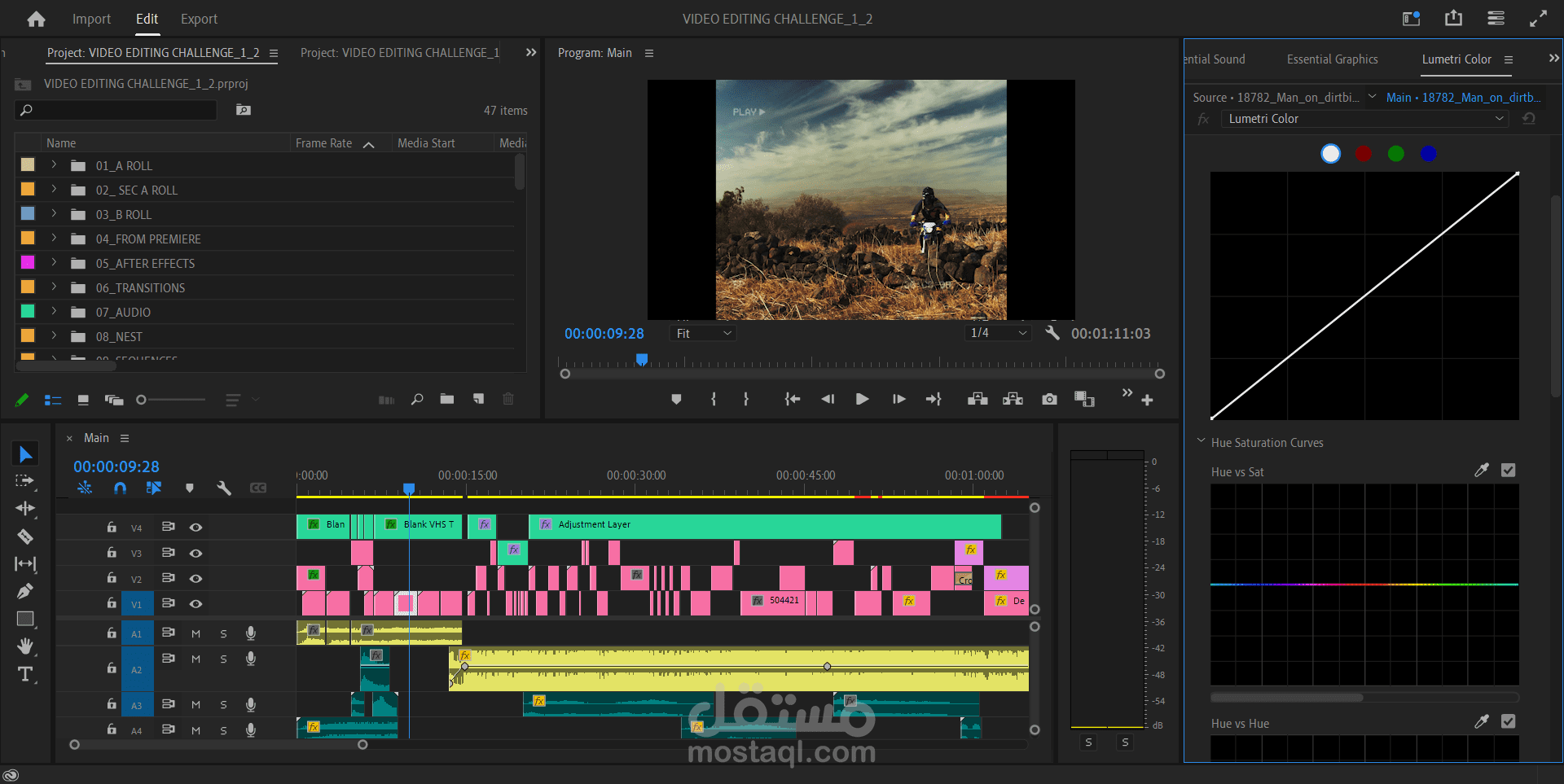Toggle V1 track visibility eye
The height and width of the screenshot is (784, 1564).
tap(195, 604)
